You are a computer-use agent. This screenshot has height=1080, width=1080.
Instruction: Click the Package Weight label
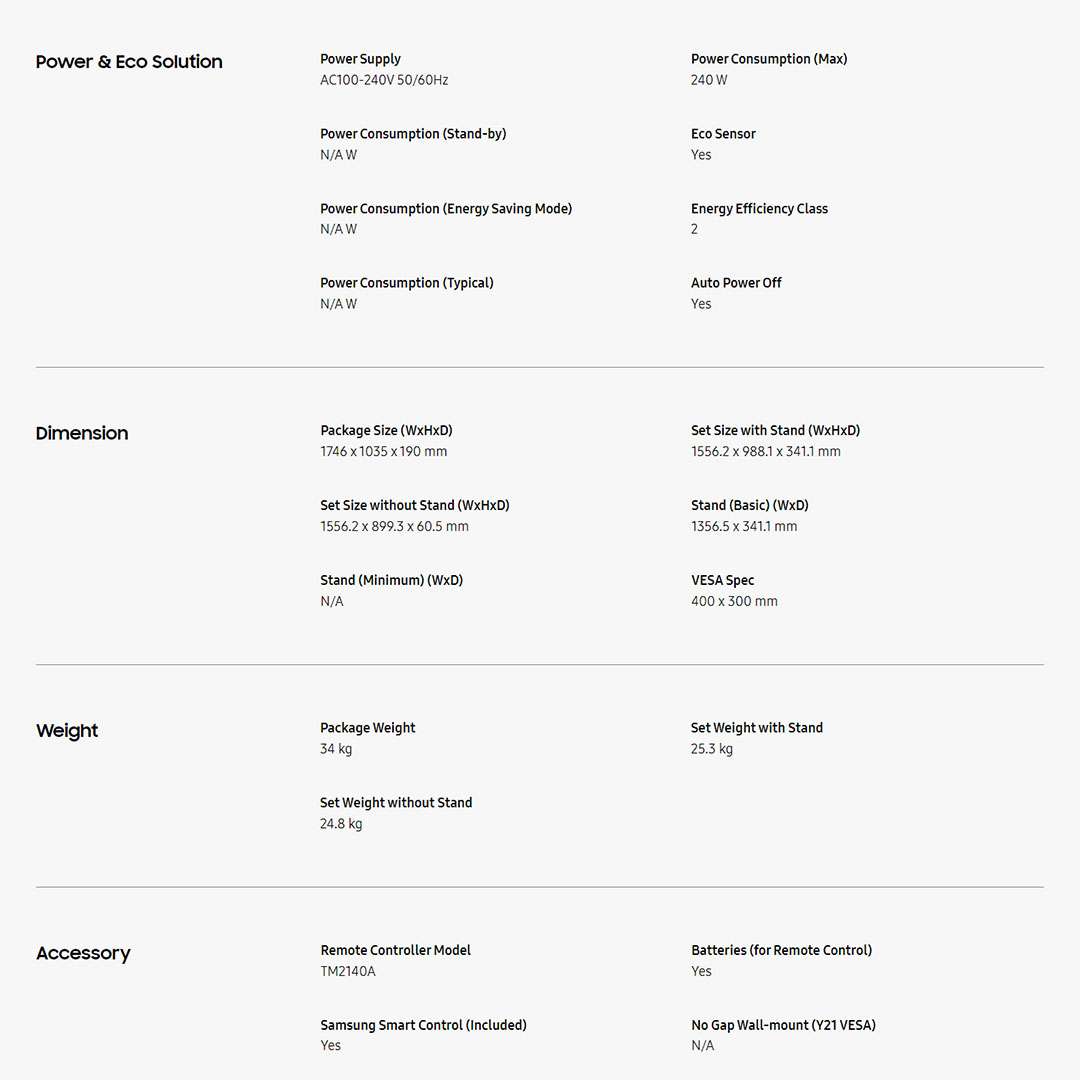[x=368, y=728]
